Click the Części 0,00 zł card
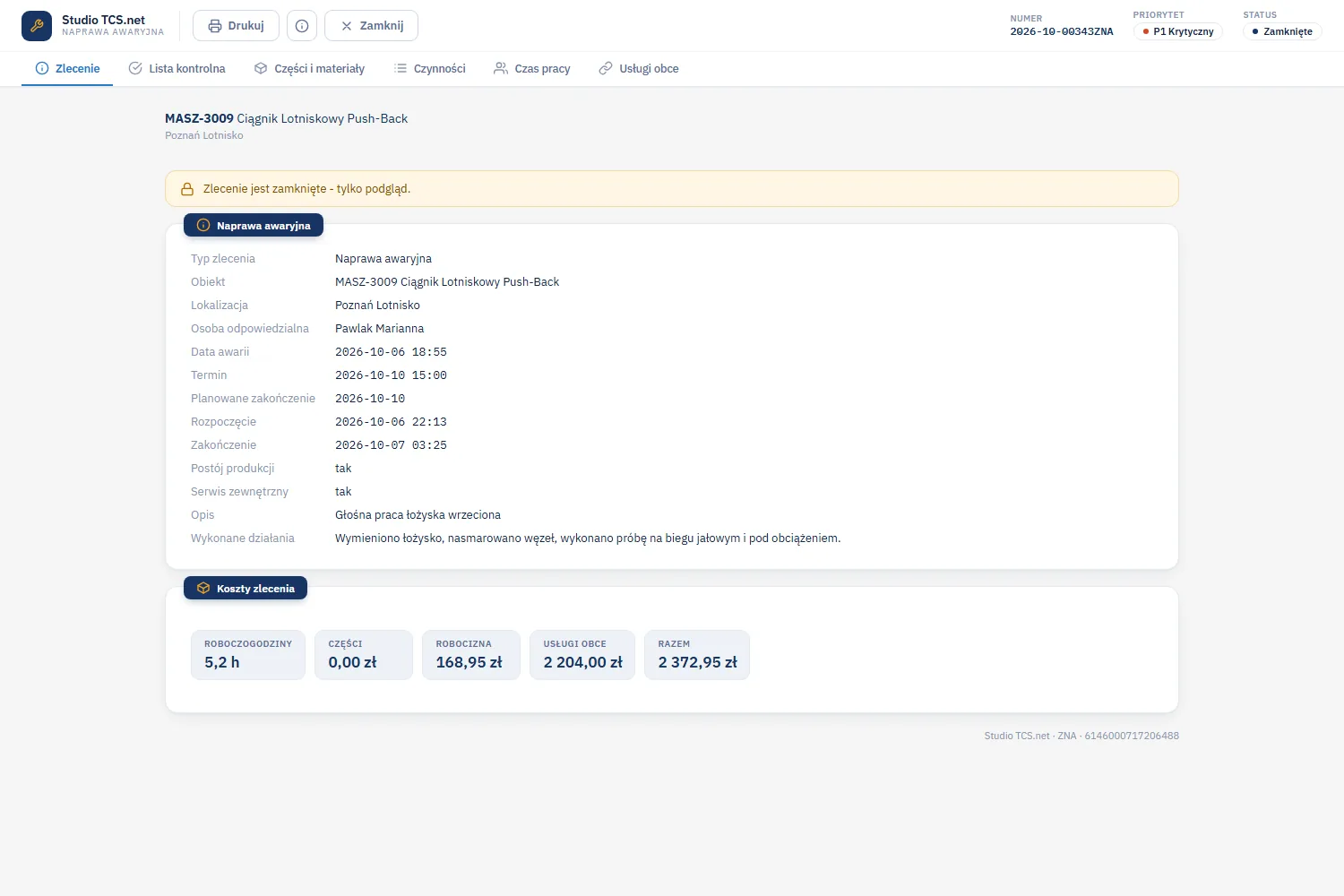This screenshot has height=896, width=1344. point(364,655)
